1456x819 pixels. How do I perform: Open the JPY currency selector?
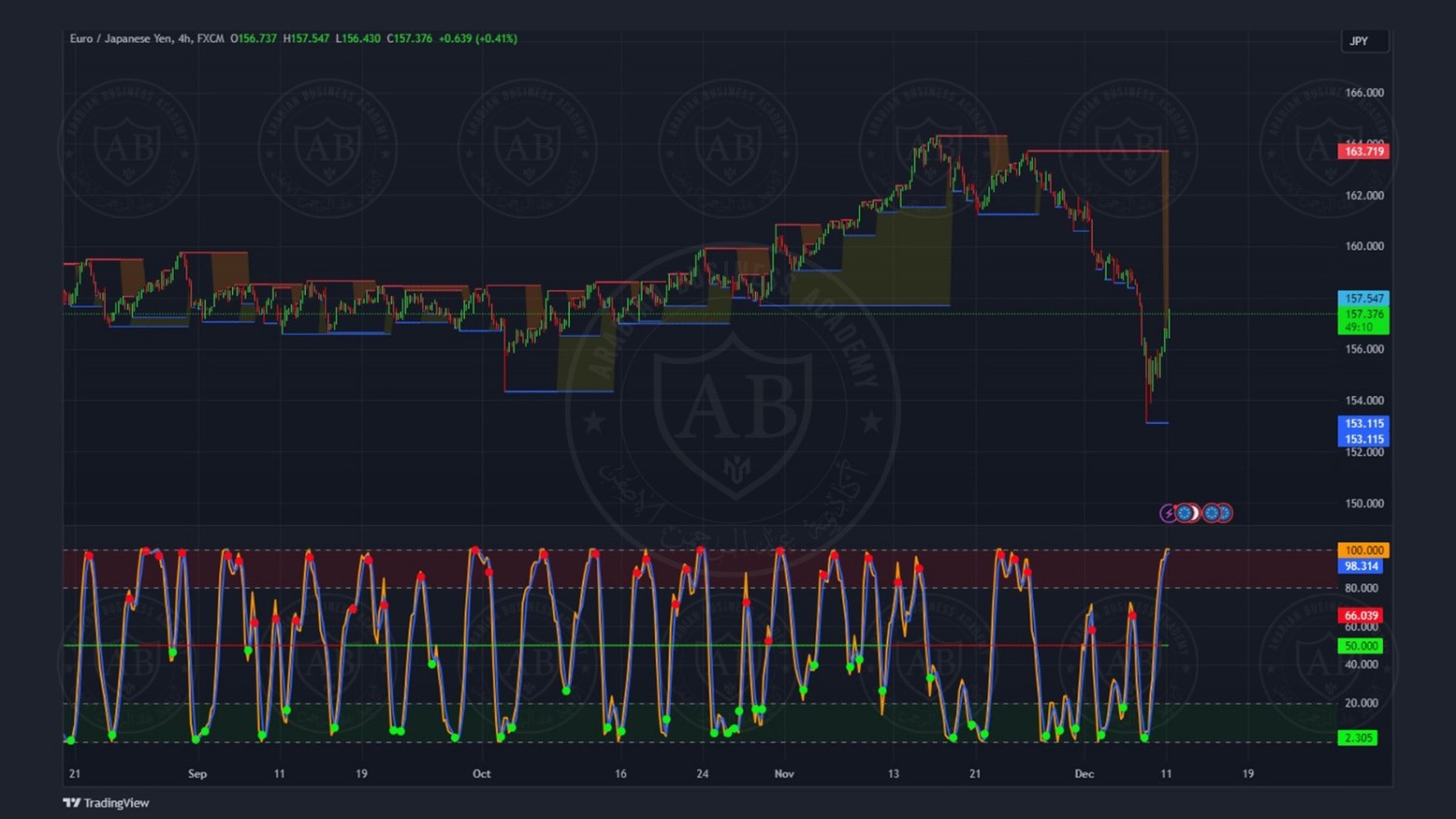(x=1363, y=41)
